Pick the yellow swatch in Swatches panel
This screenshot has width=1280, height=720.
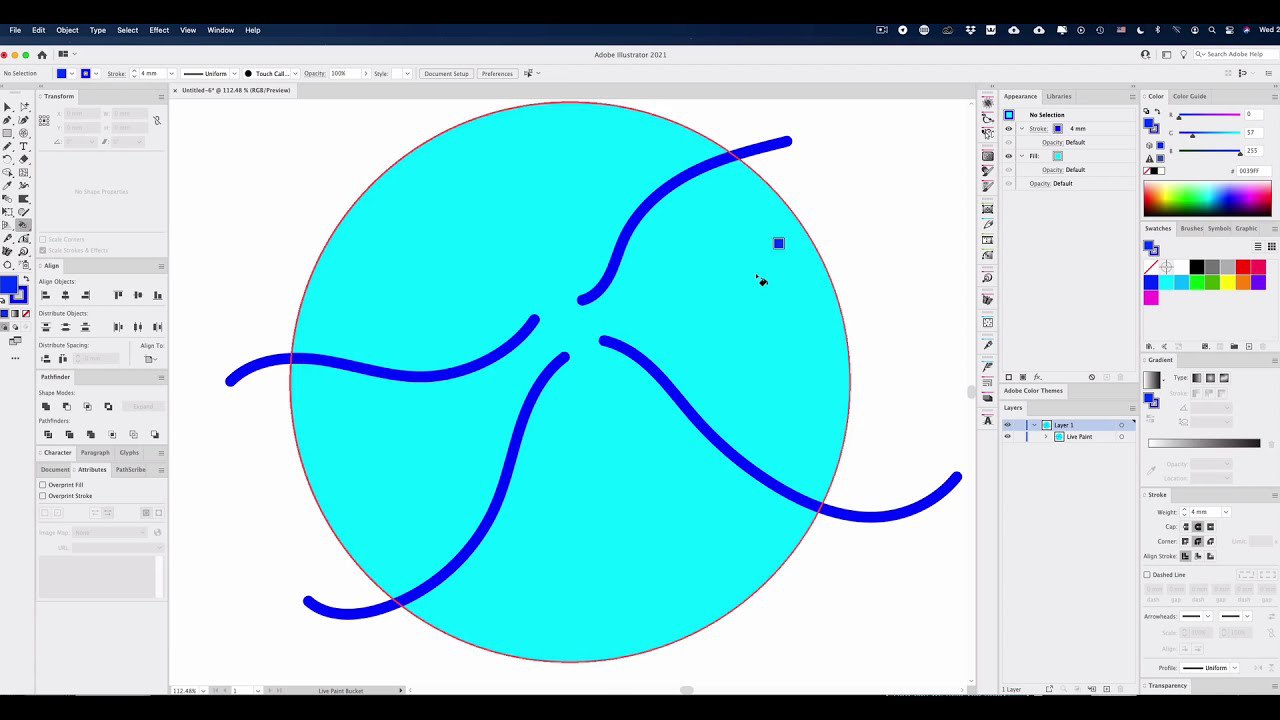1227,283
